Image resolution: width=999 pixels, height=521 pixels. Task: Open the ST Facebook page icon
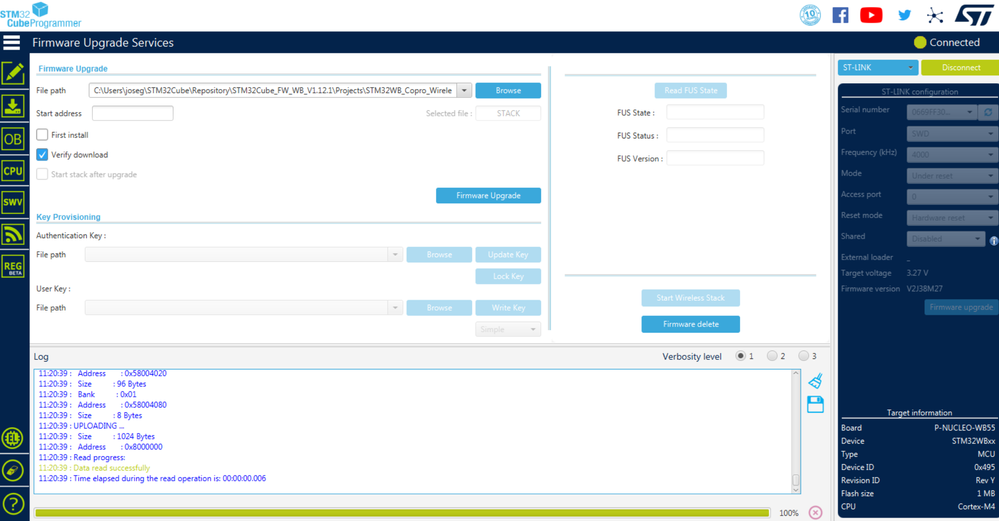pyautogui.click(x=840, y=15)
